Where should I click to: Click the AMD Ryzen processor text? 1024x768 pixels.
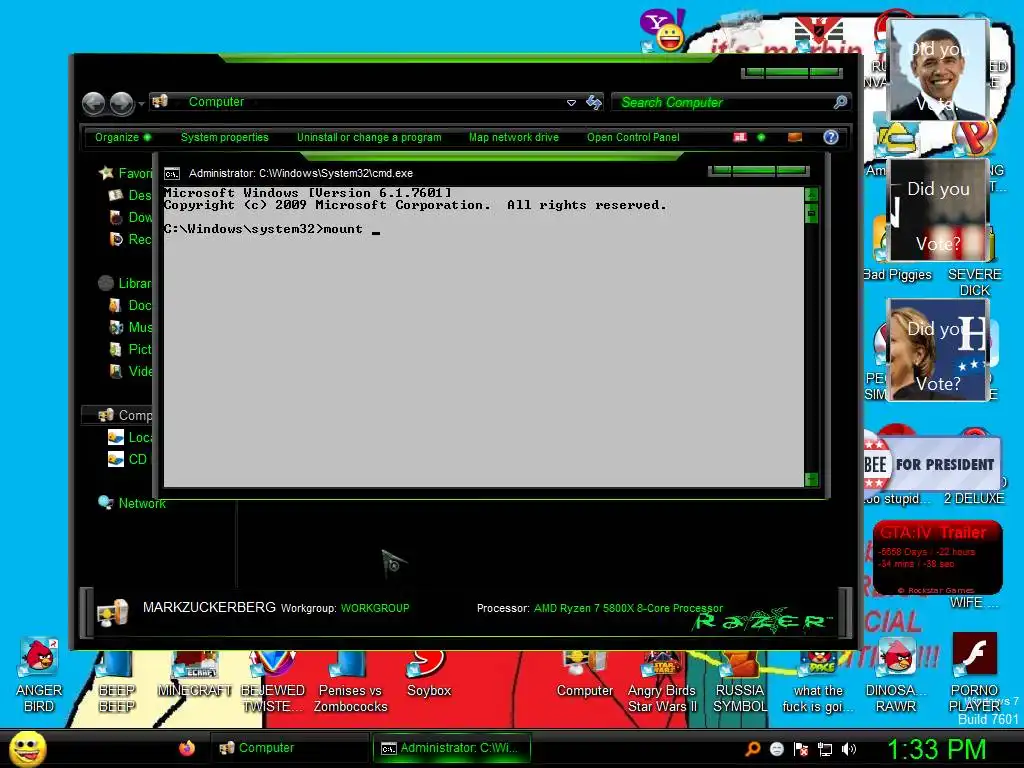point(628,608)
